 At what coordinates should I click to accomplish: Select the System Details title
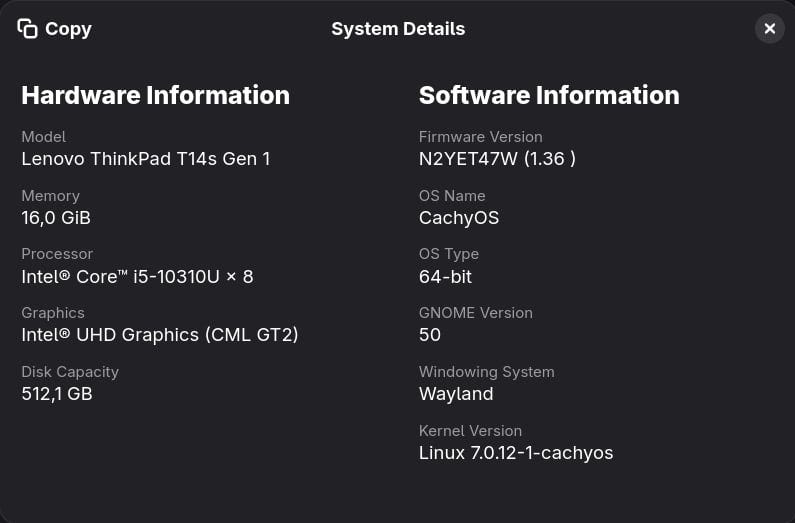[x=398, y=29]
